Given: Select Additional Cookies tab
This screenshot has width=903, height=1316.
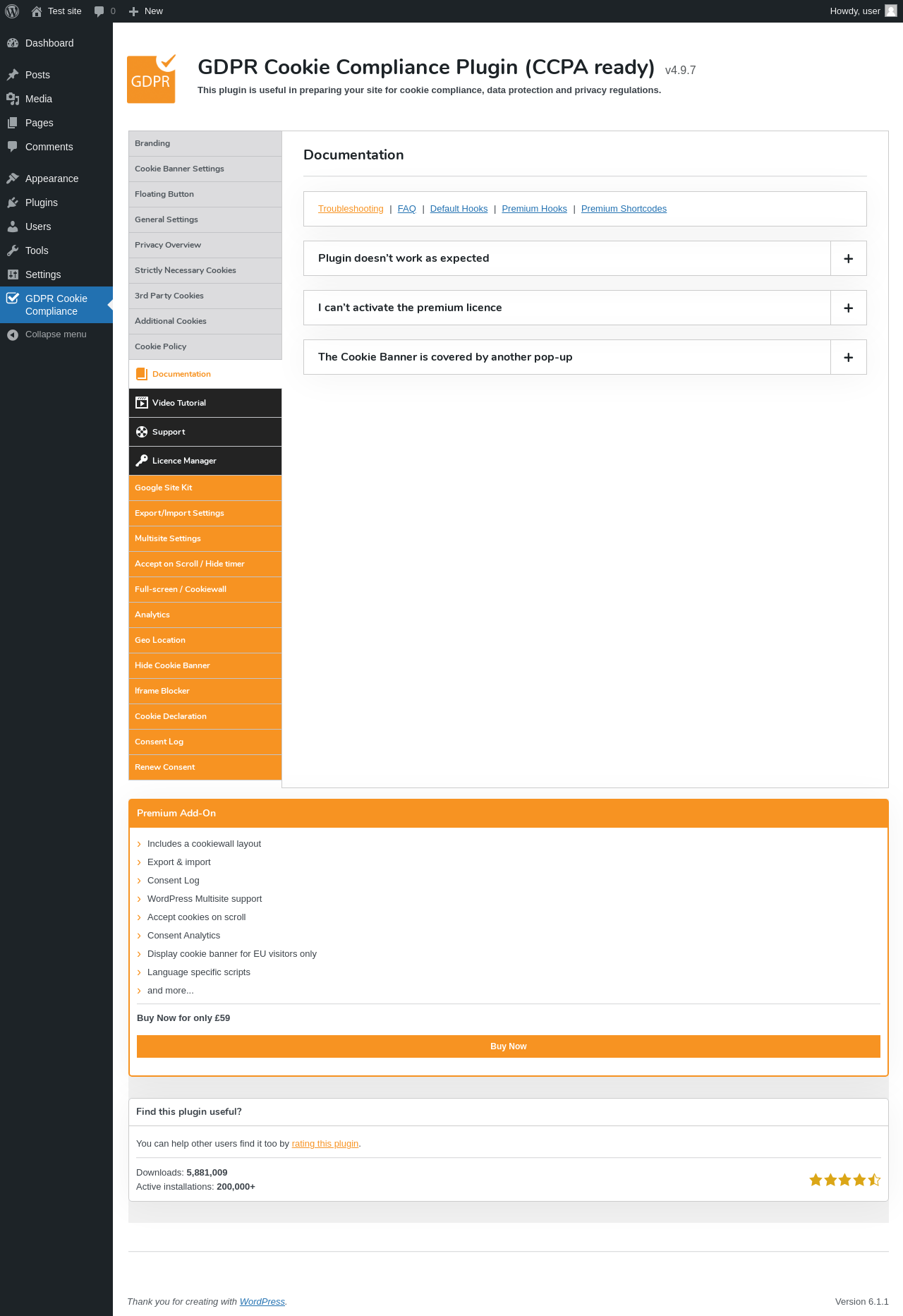Looking at the screenshot, I should (x=205, y=321).
